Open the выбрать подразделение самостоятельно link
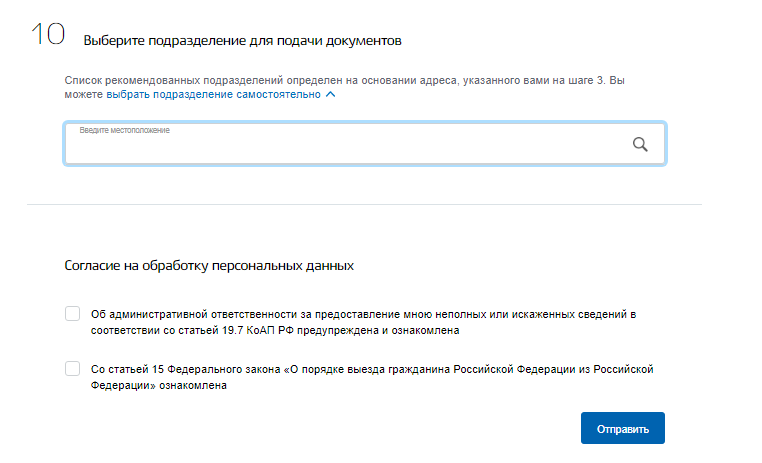The width and height of the screenshot is (762, 463). [x=213, y=94]
